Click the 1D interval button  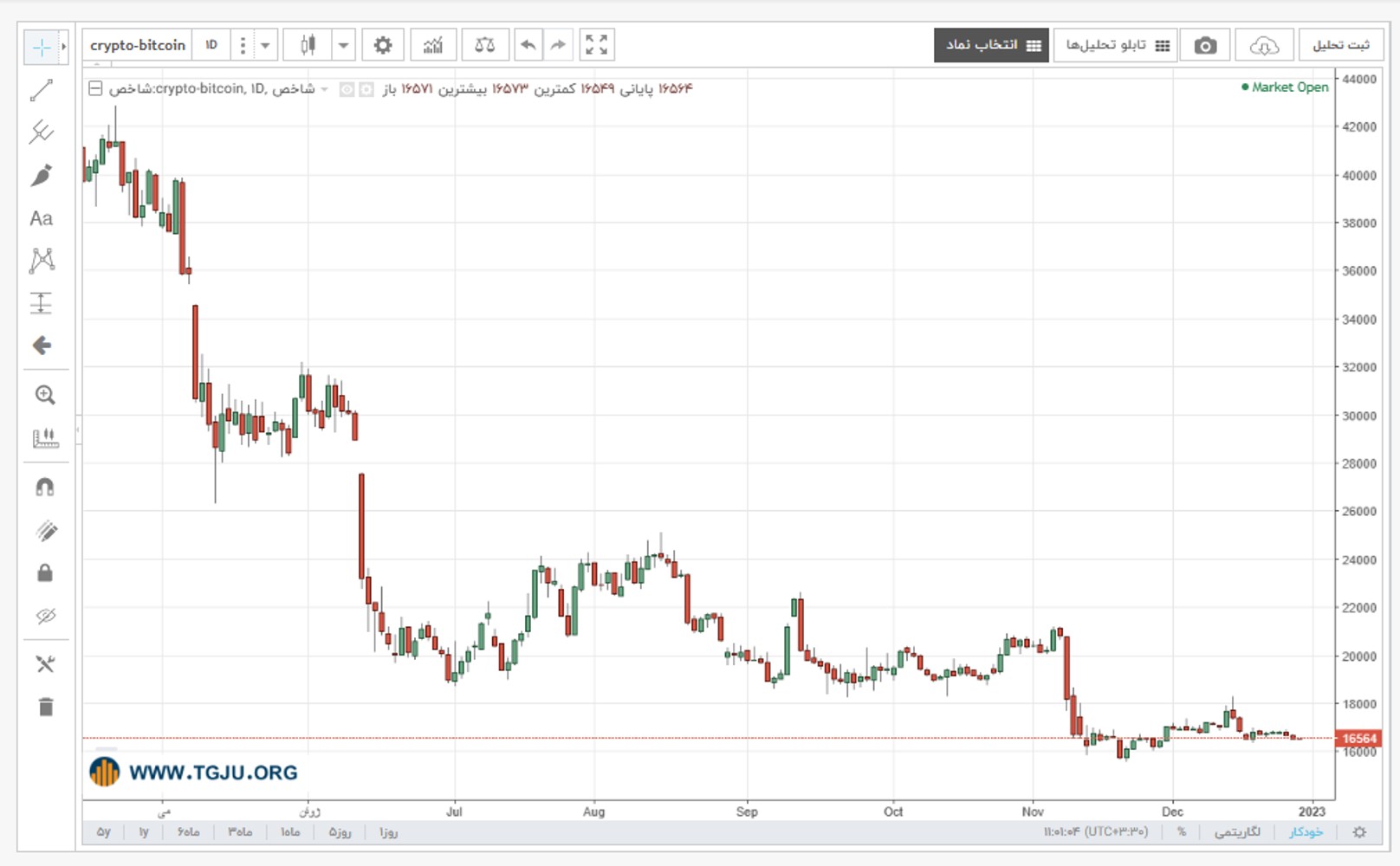click(x=211, y=45)
